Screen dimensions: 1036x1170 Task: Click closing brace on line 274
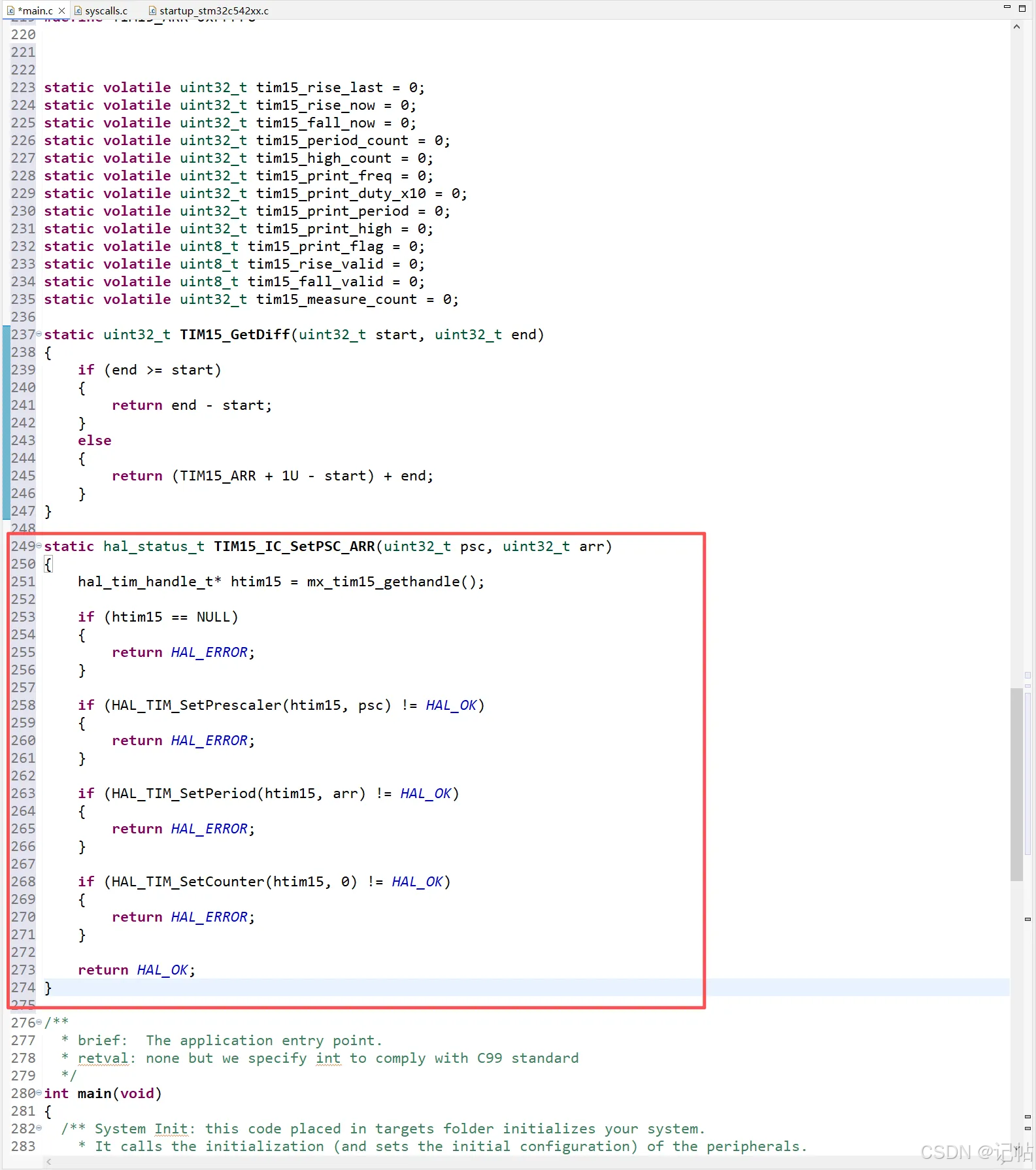pos(48,988)
